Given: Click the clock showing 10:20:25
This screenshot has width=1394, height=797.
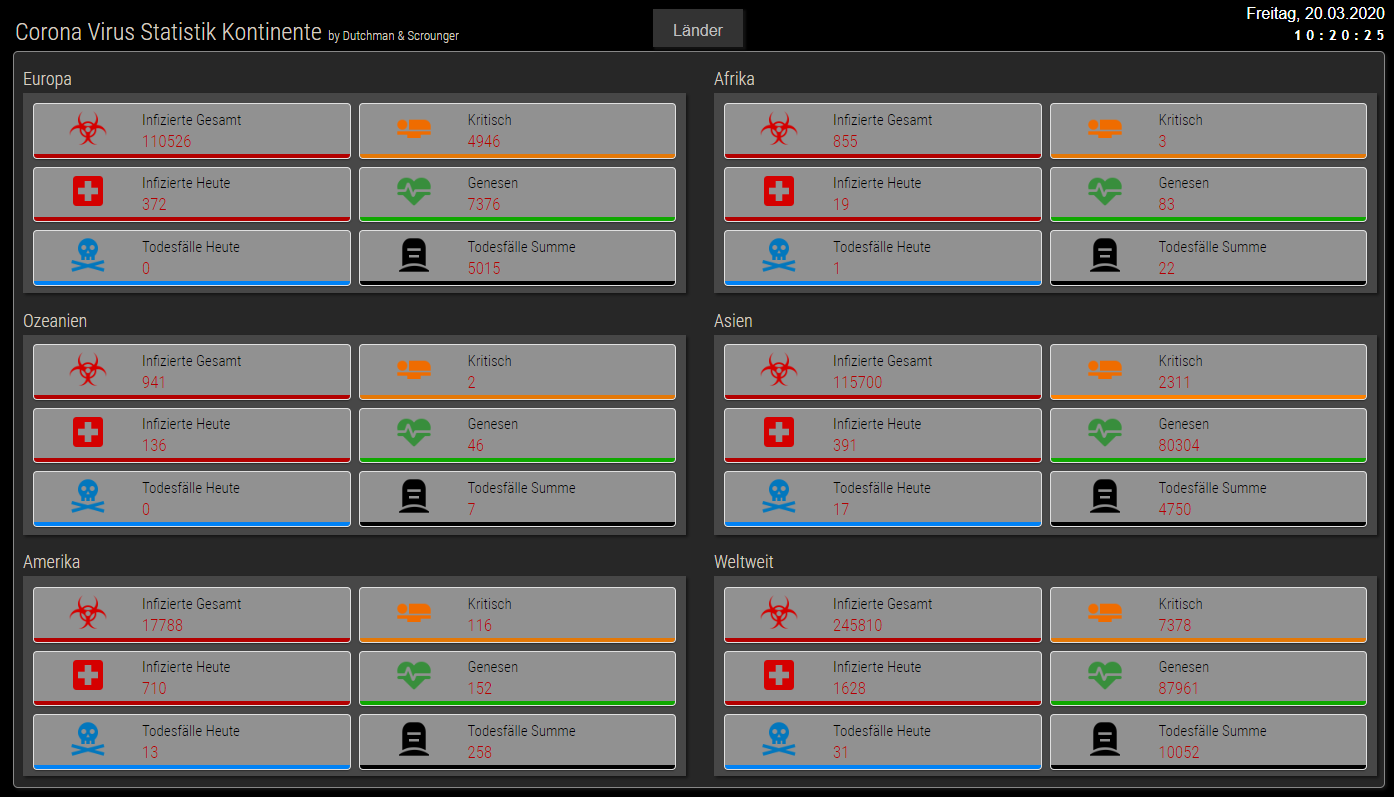Looking at the screenshot, I should (x=1339, y=35).
